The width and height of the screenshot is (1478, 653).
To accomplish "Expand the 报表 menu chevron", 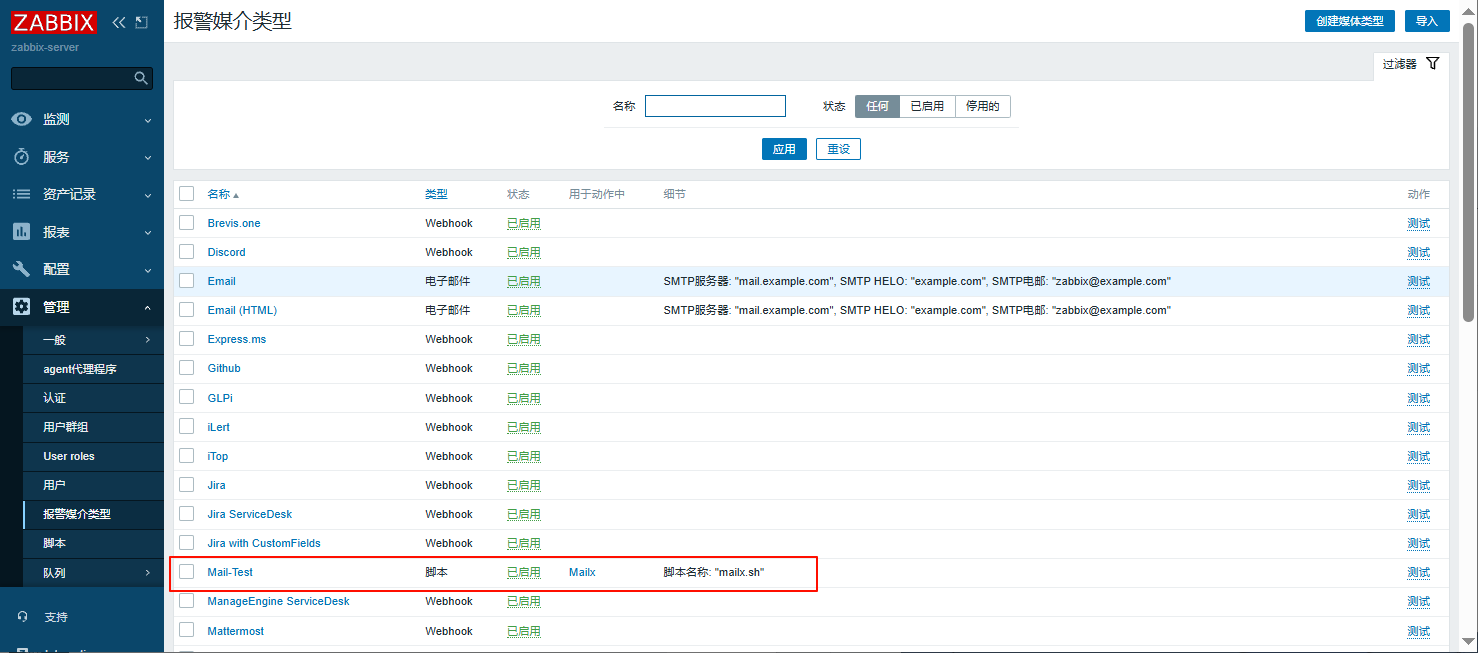I will coord(148,233).
